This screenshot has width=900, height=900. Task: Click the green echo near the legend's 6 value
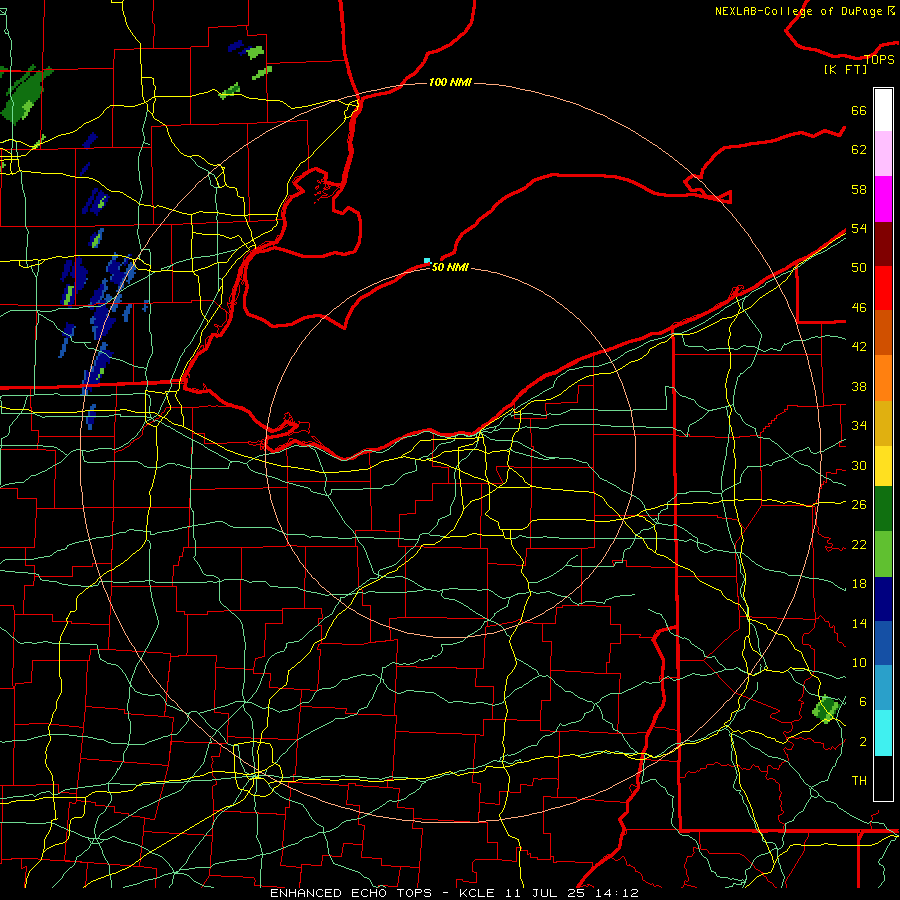click(x=826, y=709)
